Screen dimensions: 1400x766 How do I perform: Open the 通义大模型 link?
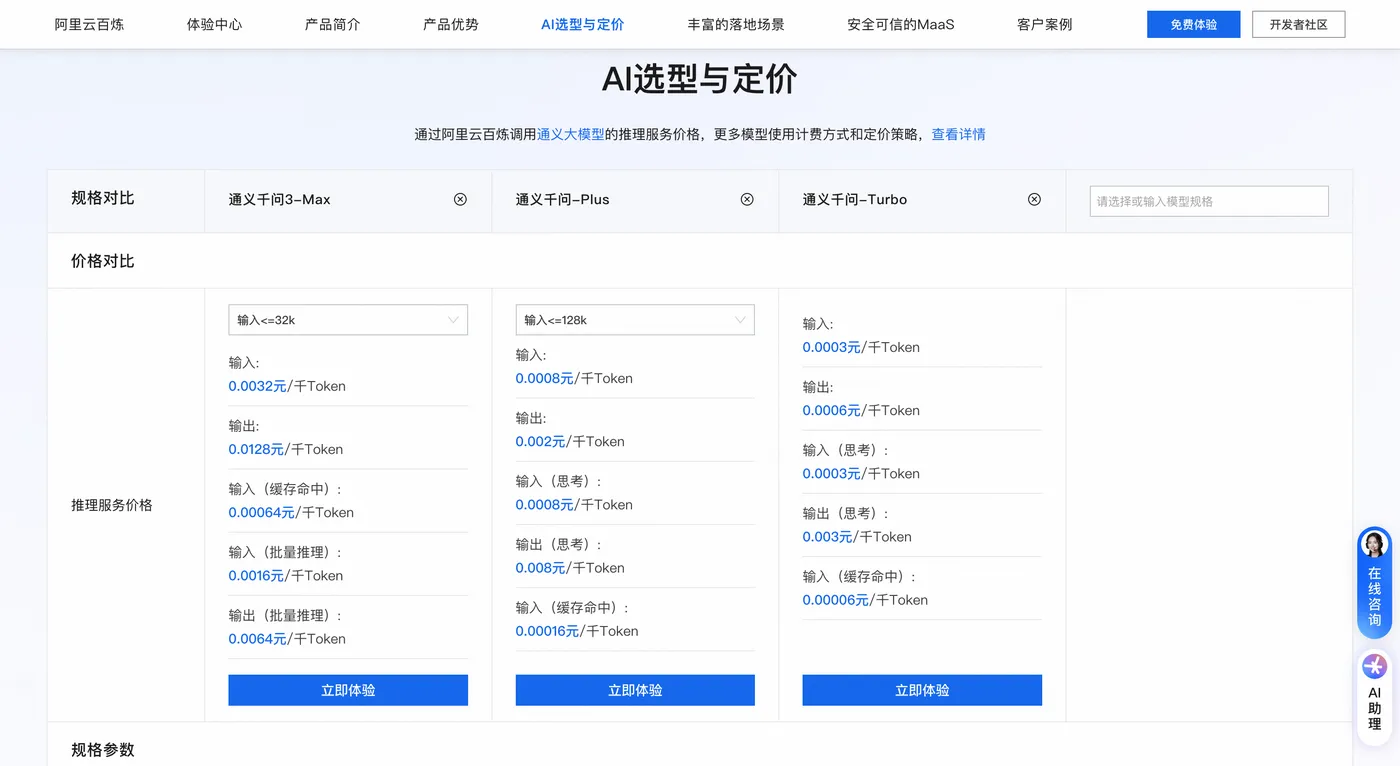[570, 134]
